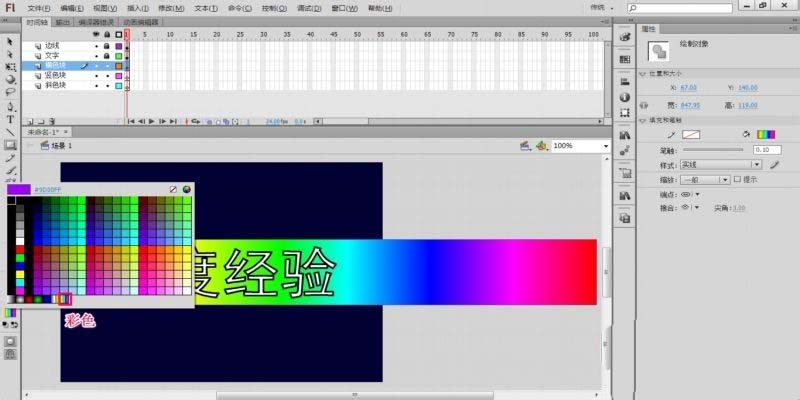Click the Edit Symbols icon
The width and height of the screenshot is (800, 400).
[x=542, y=146]
